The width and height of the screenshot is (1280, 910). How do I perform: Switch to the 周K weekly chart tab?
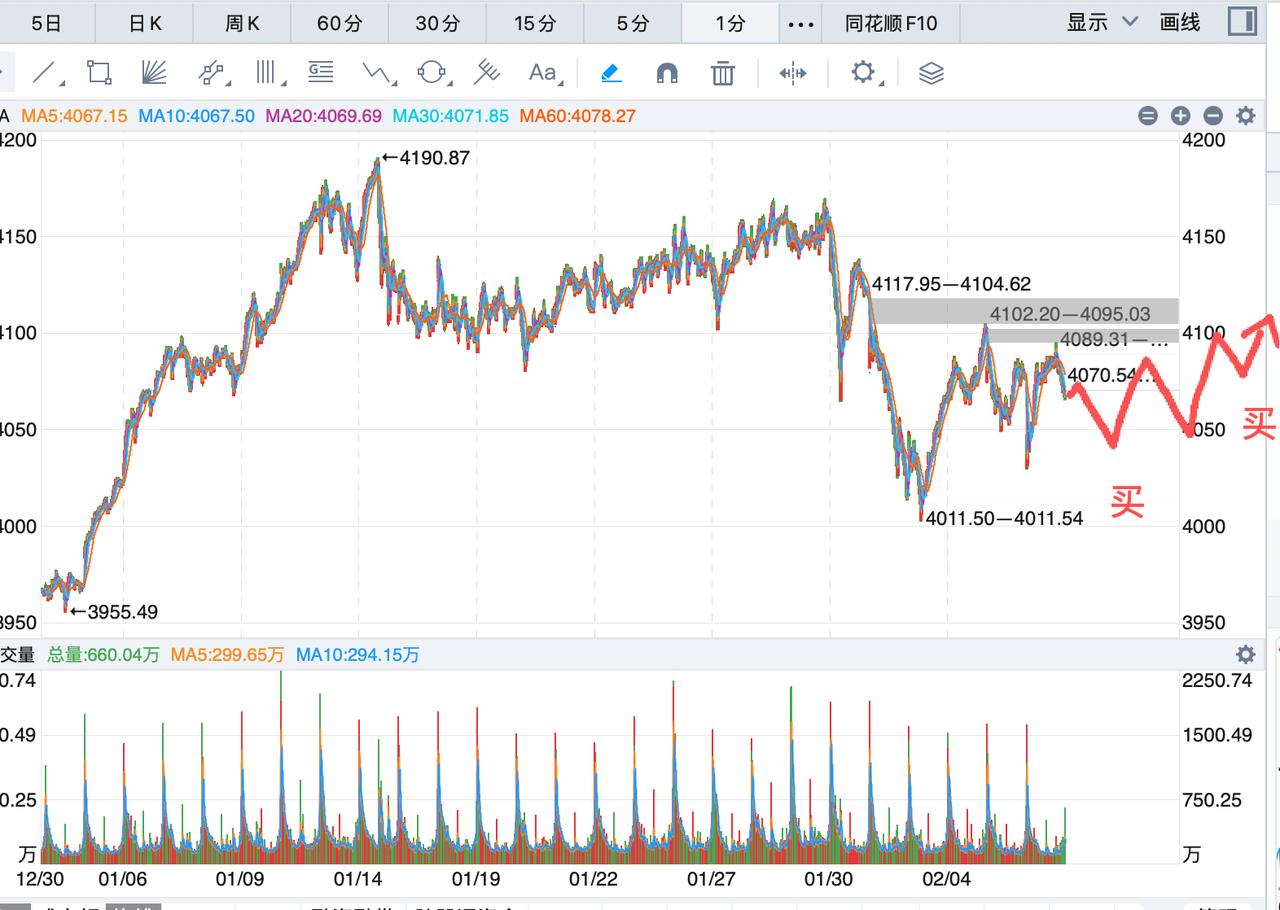[x=243, y=22]
